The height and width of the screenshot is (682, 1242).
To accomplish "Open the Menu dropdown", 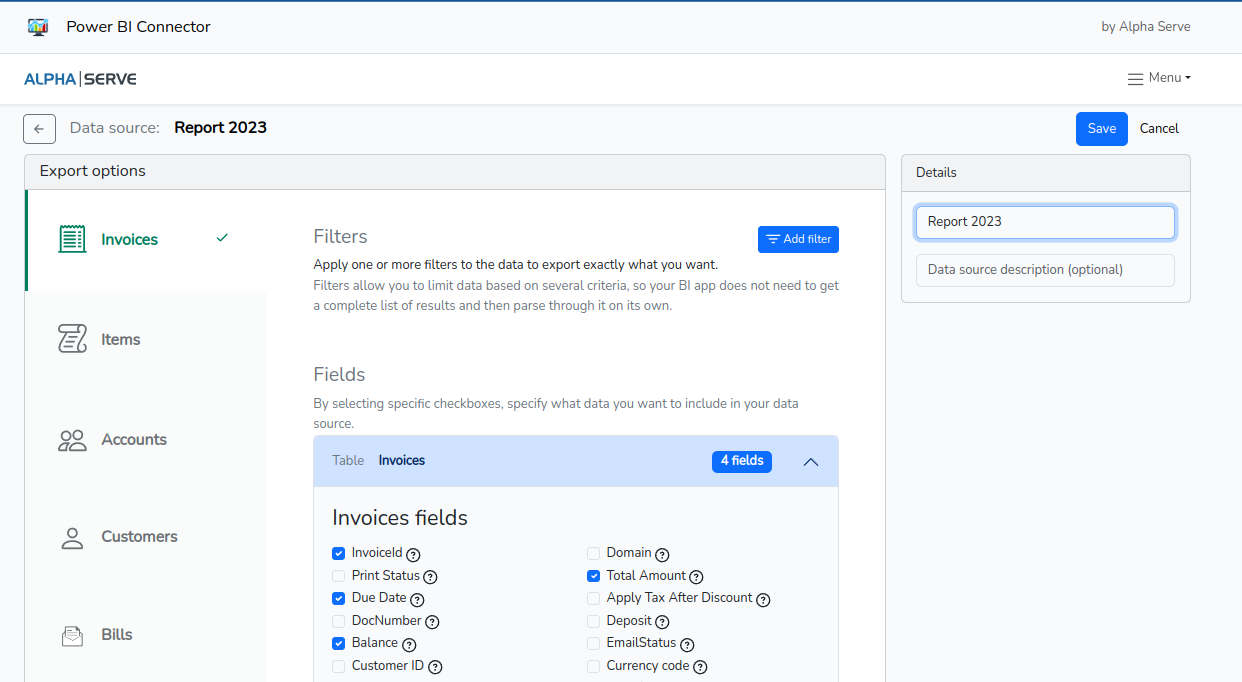I will point(1160,77).
